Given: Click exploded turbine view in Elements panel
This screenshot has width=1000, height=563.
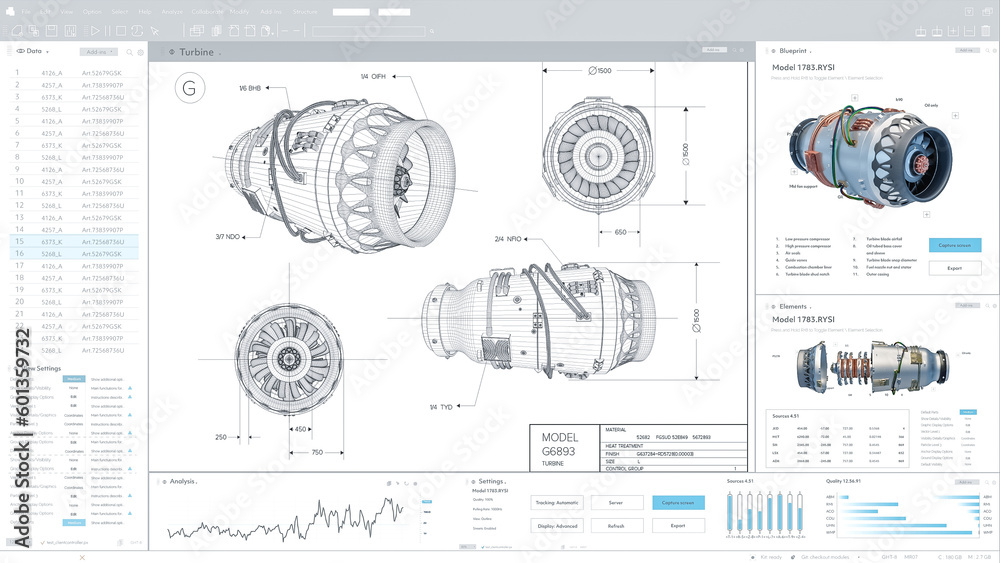Looking at the screenshot, I should 872,368.
